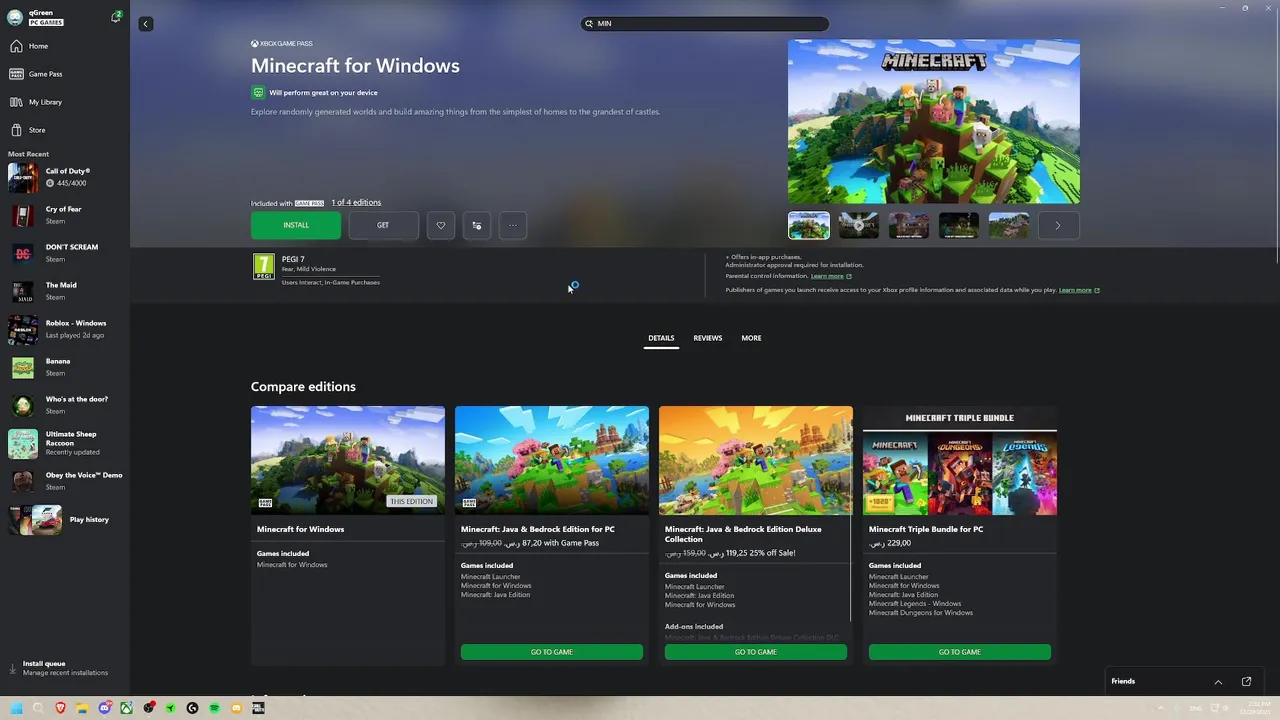Open Logitech G HUB taskbar icon
This screenshot has height=720, width=1280.
point(192,708)
